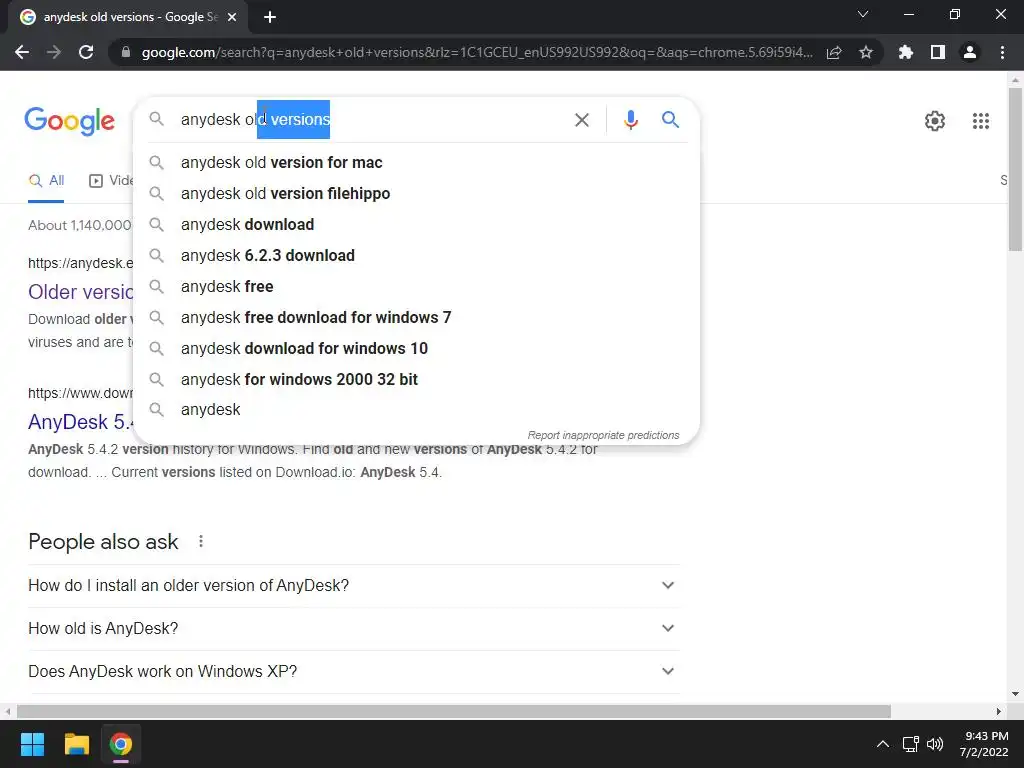The height and width of the screenshot is (768, 1024).
Task: Click the Google logo
Action: 69,121
